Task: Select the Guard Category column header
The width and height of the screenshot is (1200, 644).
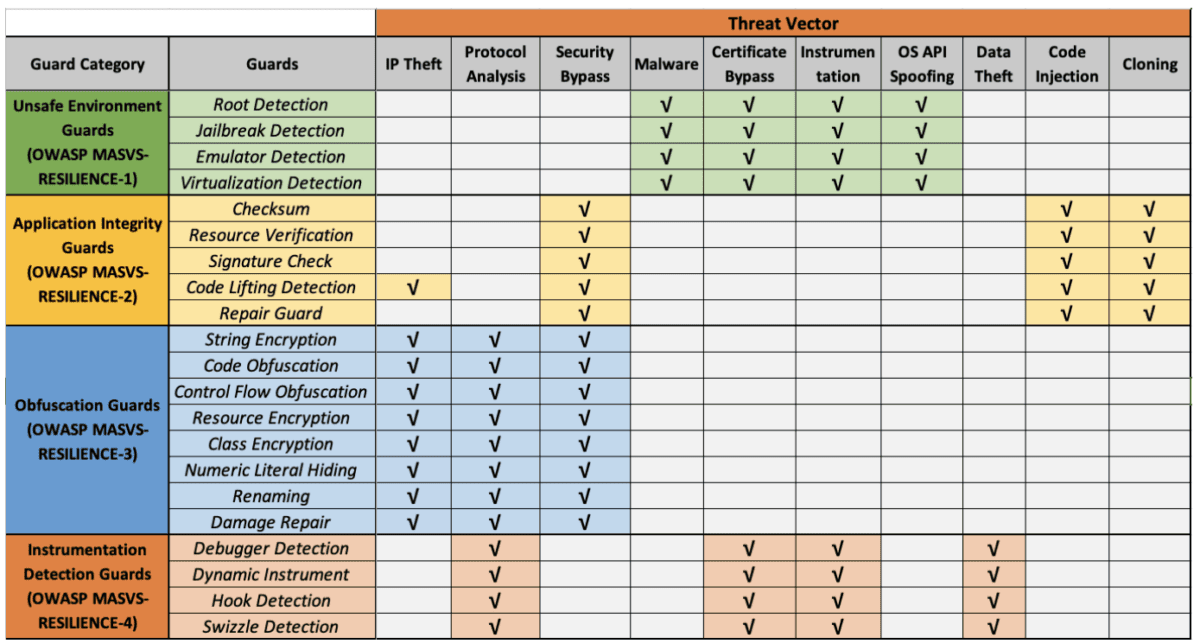Action: pos(87,64)
